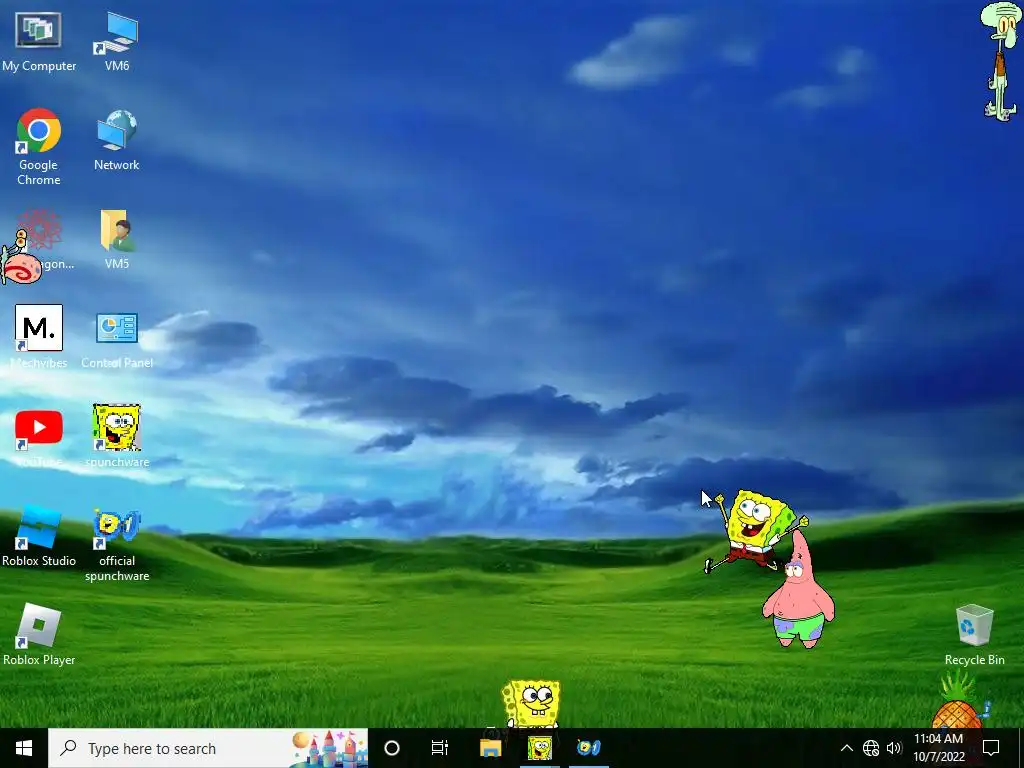The height and width of the screenshot is (768, 1024).
Task: Launch the Roblox Player shortcut
Action: pyautogui.click(x=39, y=634)
